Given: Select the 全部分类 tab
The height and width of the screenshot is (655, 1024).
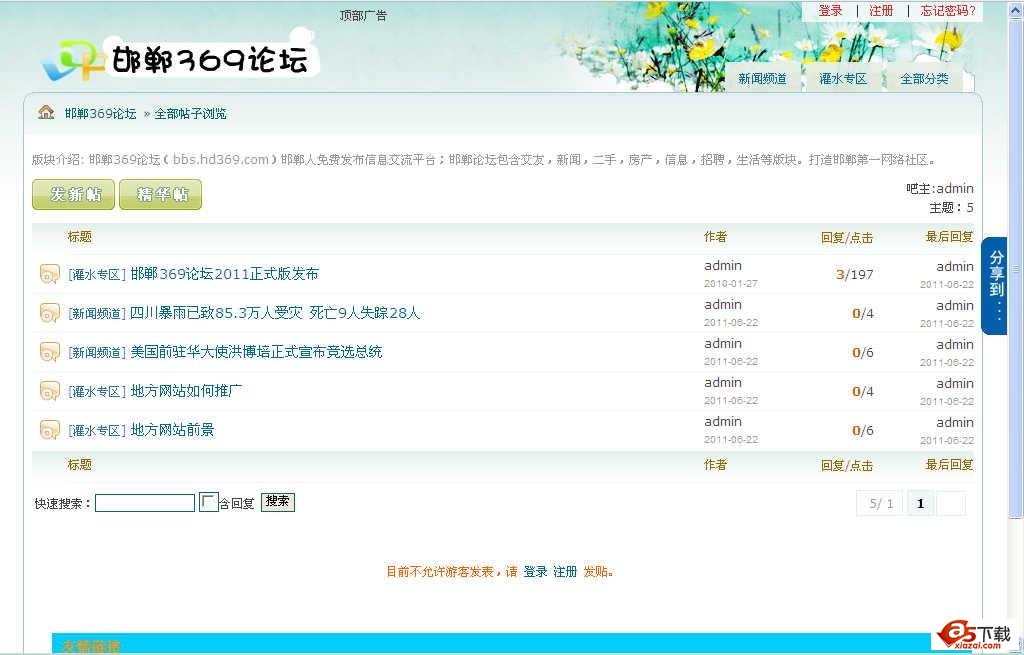Looking at the screenshot, I should pyautogui.click(x=924, y=79).
